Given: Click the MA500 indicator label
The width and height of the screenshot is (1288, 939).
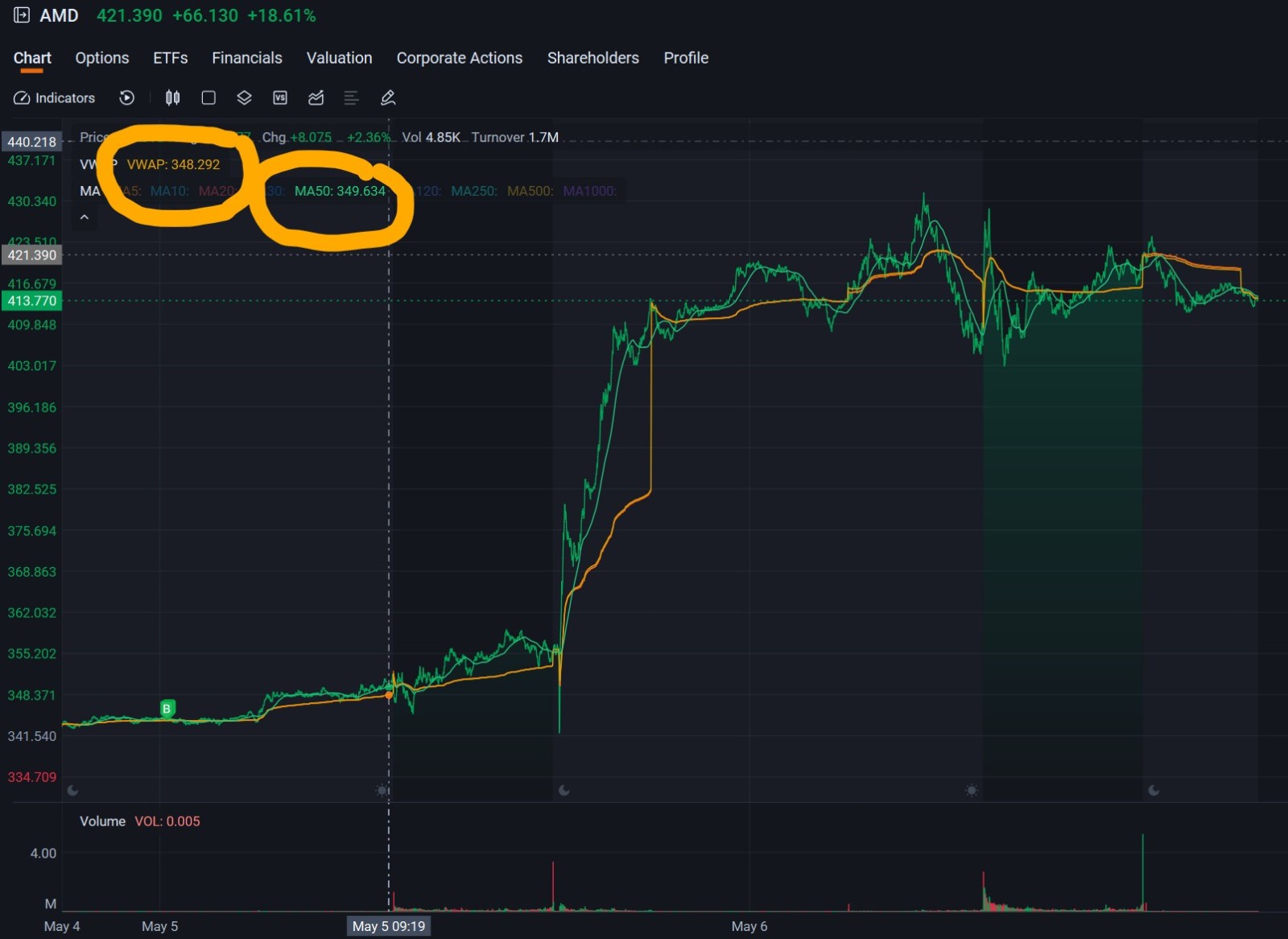Looking at the screenshot, I should tap(530, 191).
